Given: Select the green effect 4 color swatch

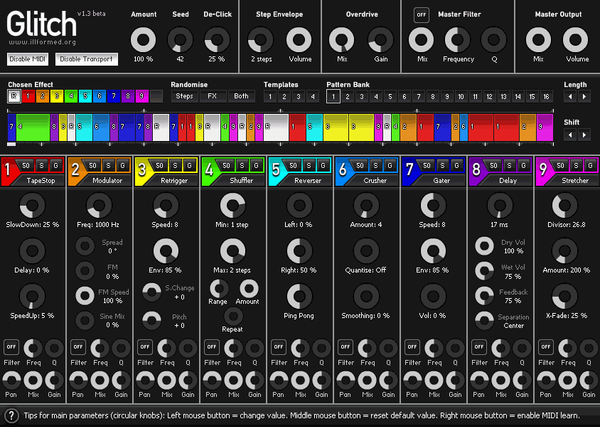Looking at the screenshot, I should pyautogui.click(x=57, y=97).
